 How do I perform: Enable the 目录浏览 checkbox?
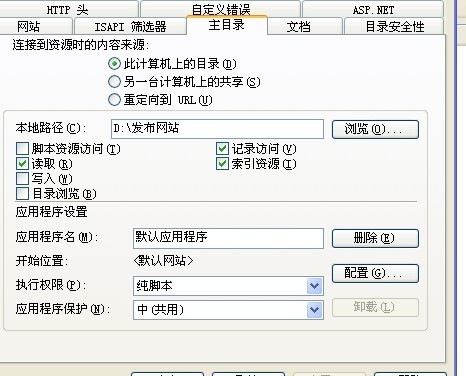22,193
